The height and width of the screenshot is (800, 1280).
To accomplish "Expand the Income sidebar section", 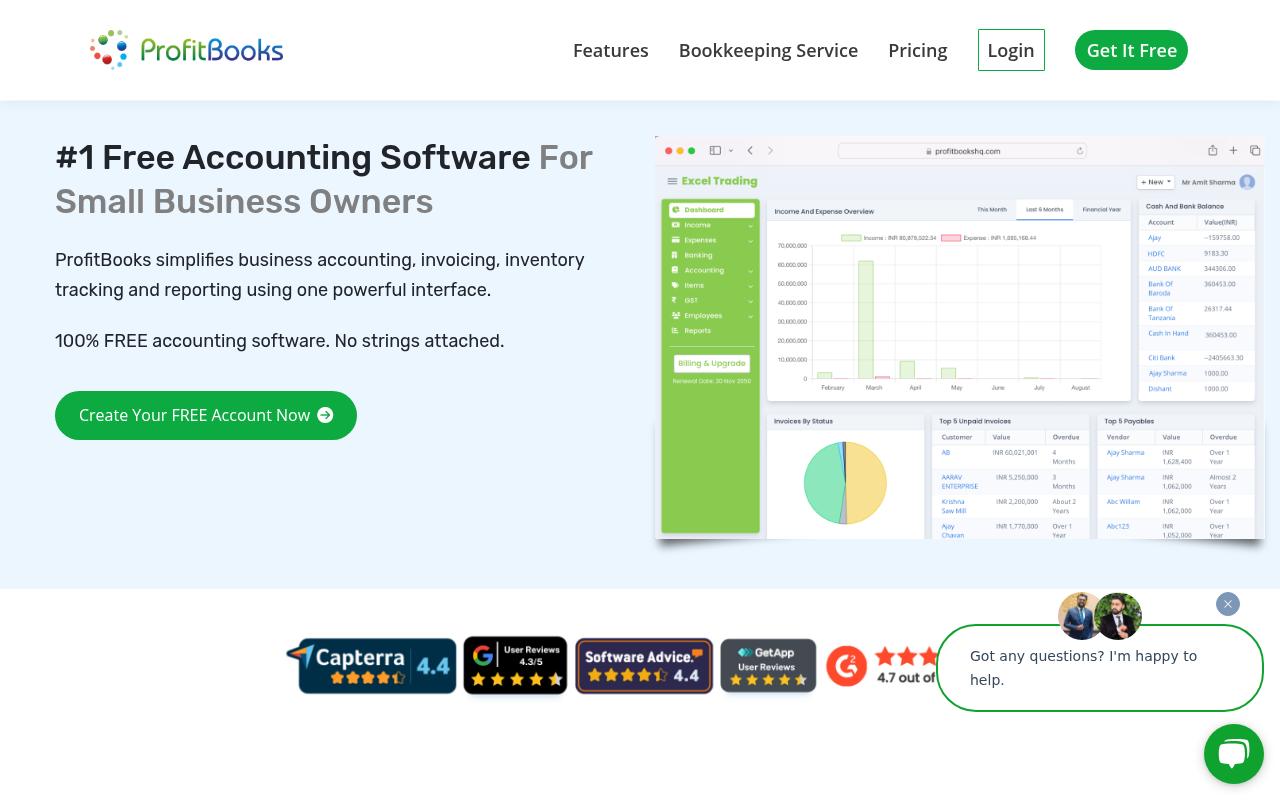I will pos(711,225).
